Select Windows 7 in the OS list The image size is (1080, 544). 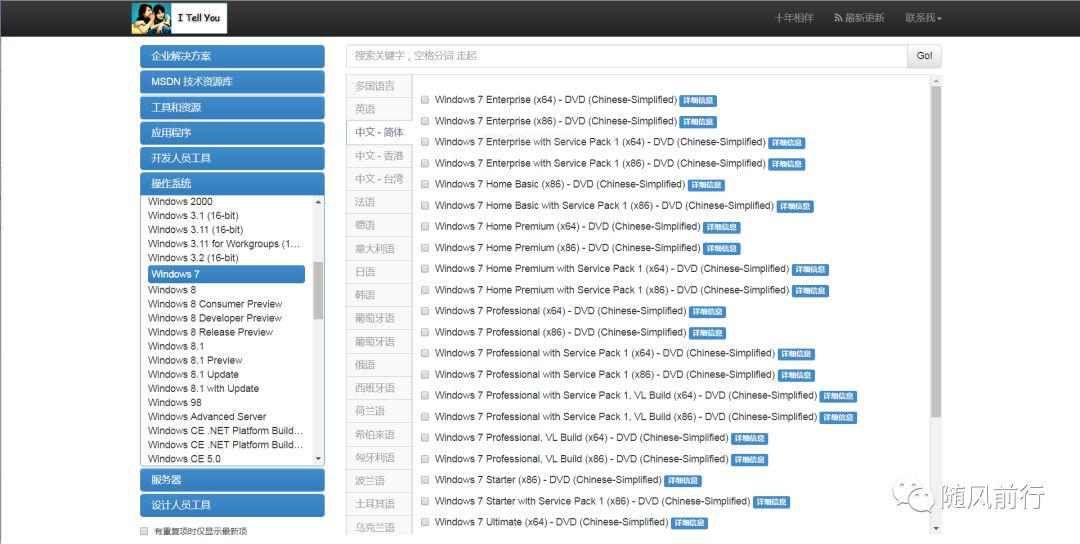tap(226, 274)
